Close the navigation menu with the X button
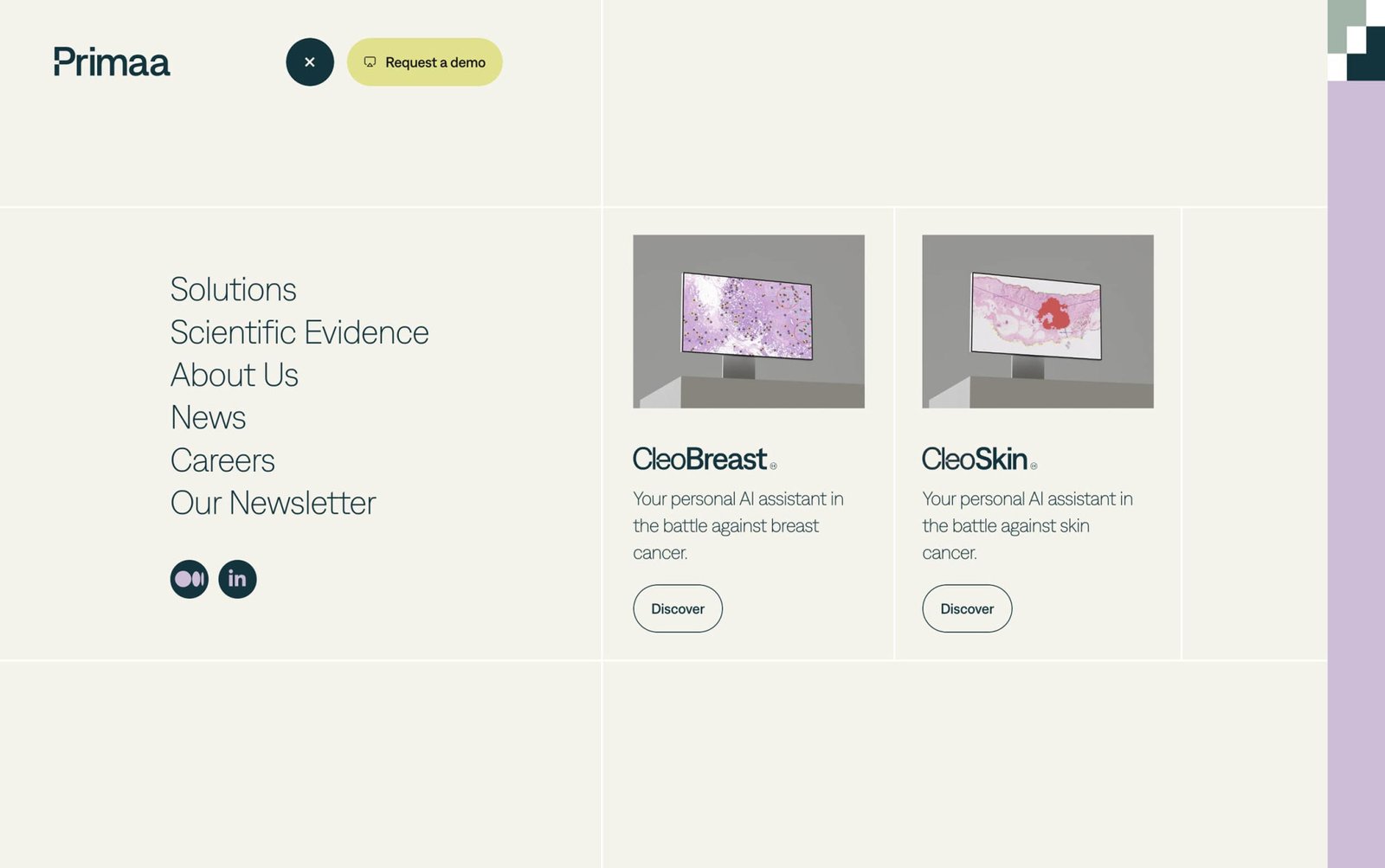The image size is (1385, 868). coord(310,62)
